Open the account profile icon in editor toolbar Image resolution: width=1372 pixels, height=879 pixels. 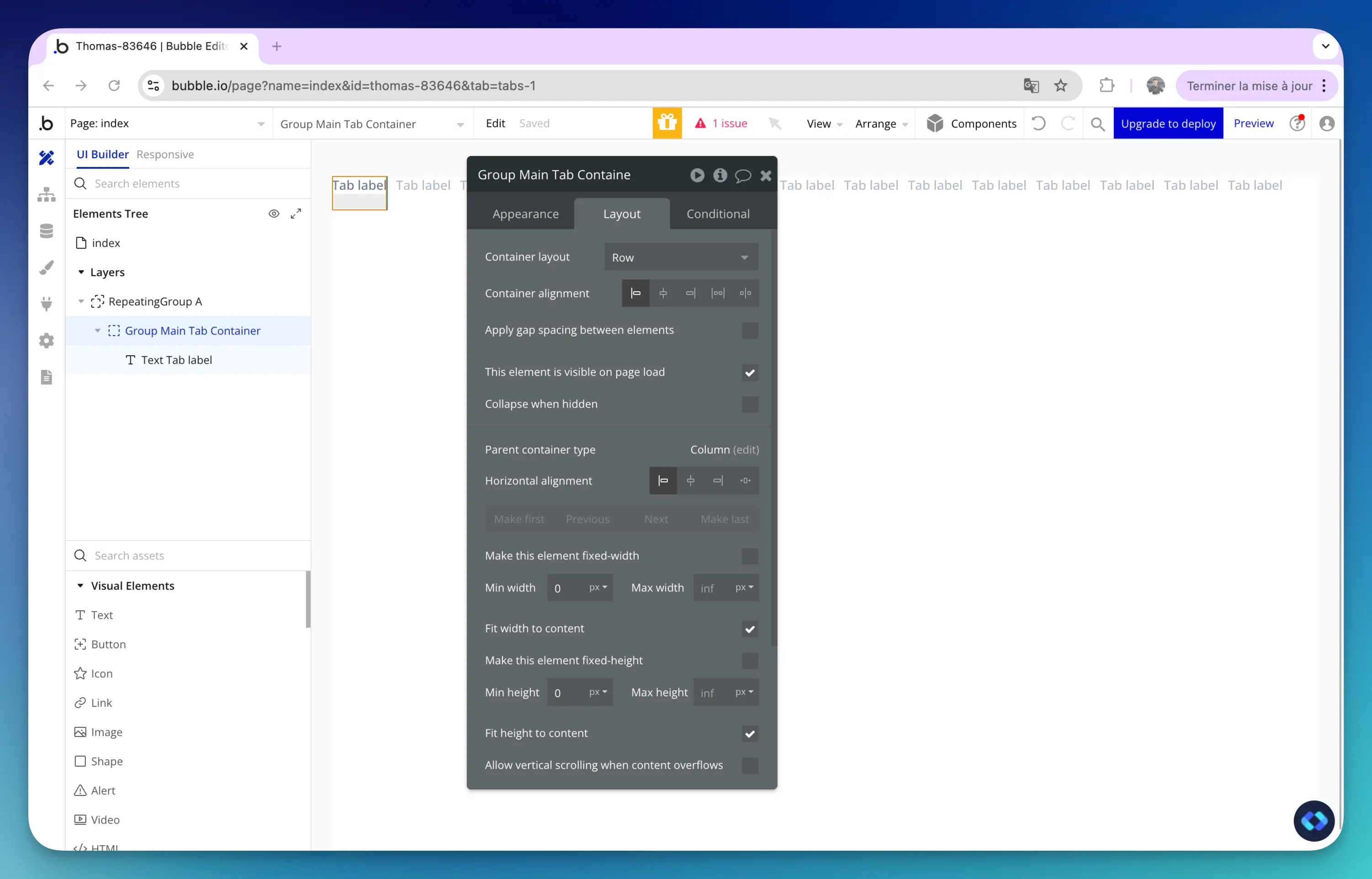coord(1327,123)
